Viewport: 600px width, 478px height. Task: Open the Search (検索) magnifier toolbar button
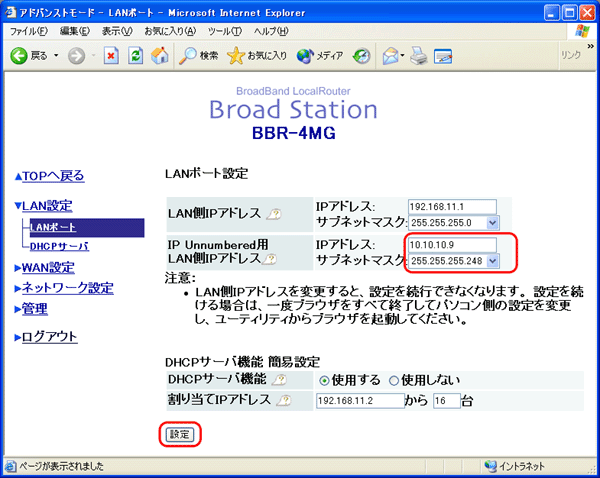pos(199,56)
